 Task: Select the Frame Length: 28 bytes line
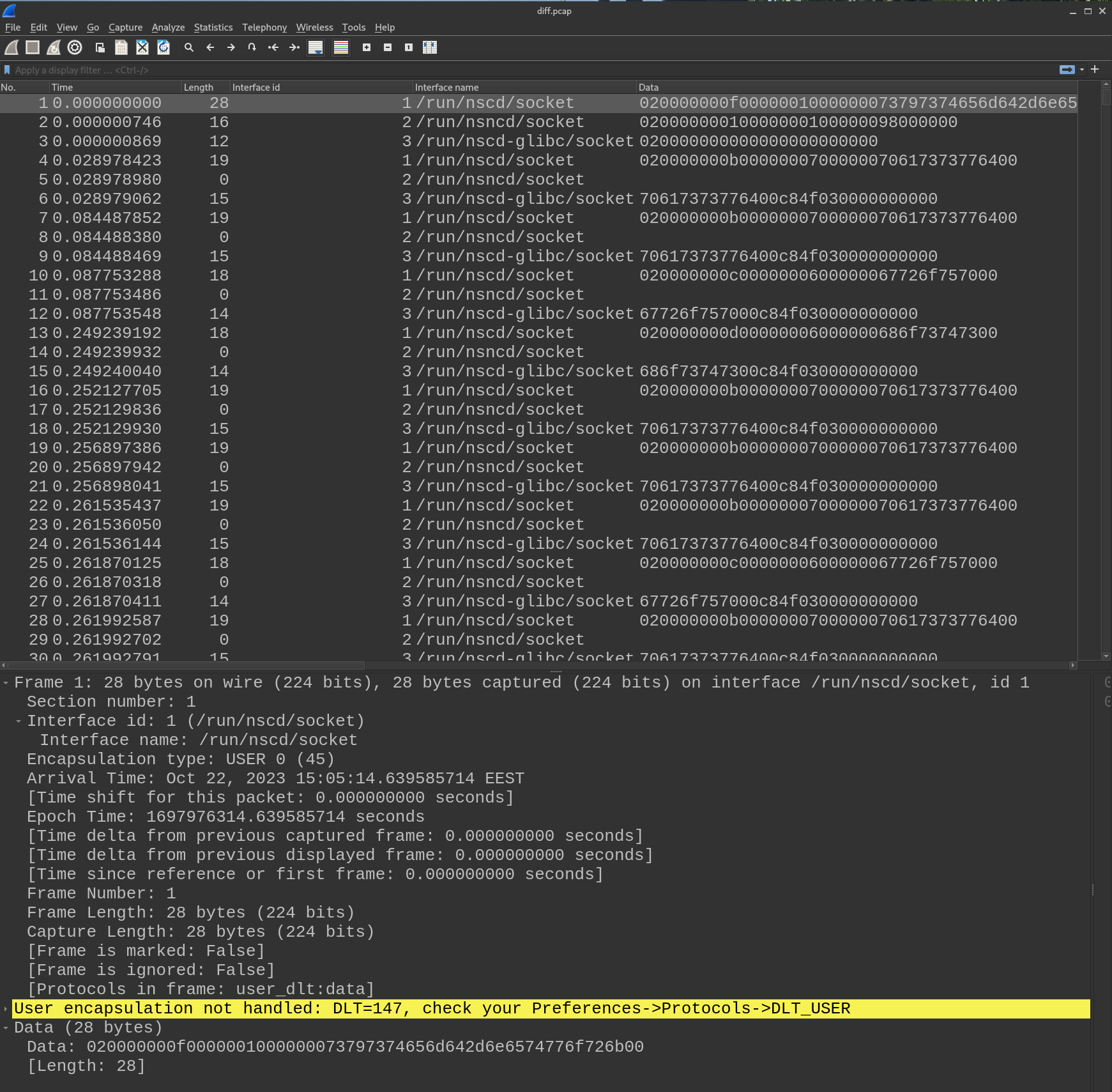point(190,912)
